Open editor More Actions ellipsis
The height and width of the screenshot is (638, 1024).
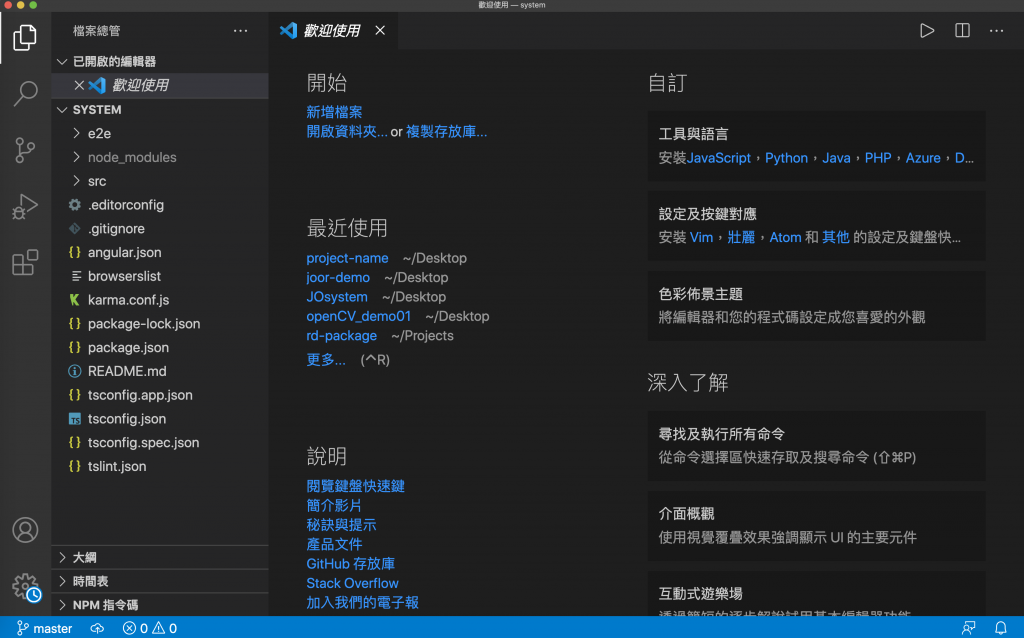[996, 31]
